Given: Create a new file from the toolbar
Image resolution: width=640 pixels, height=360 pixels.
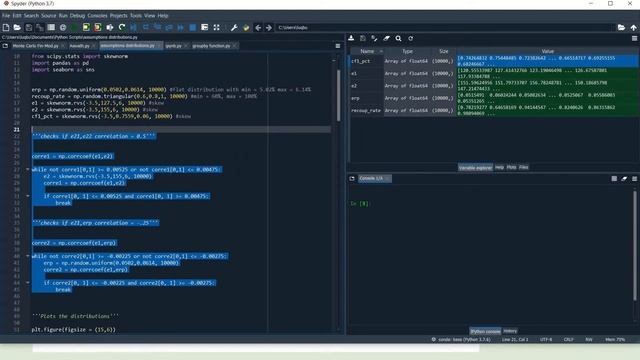Looking at the screenshot, I should pos(6,27).
